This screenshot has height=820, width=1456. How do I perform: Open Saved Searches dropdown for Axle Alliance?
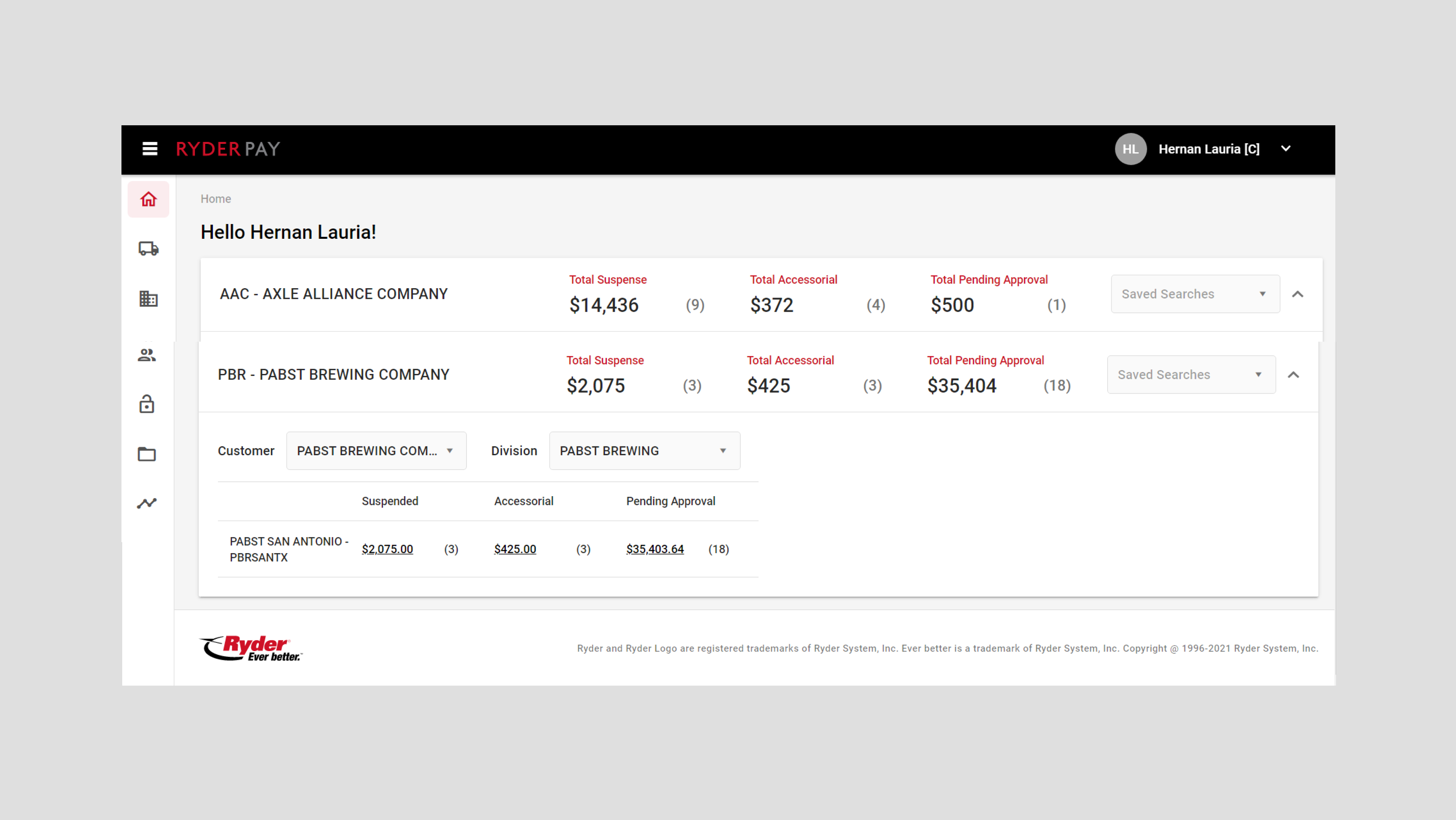tap(1195, 294)
